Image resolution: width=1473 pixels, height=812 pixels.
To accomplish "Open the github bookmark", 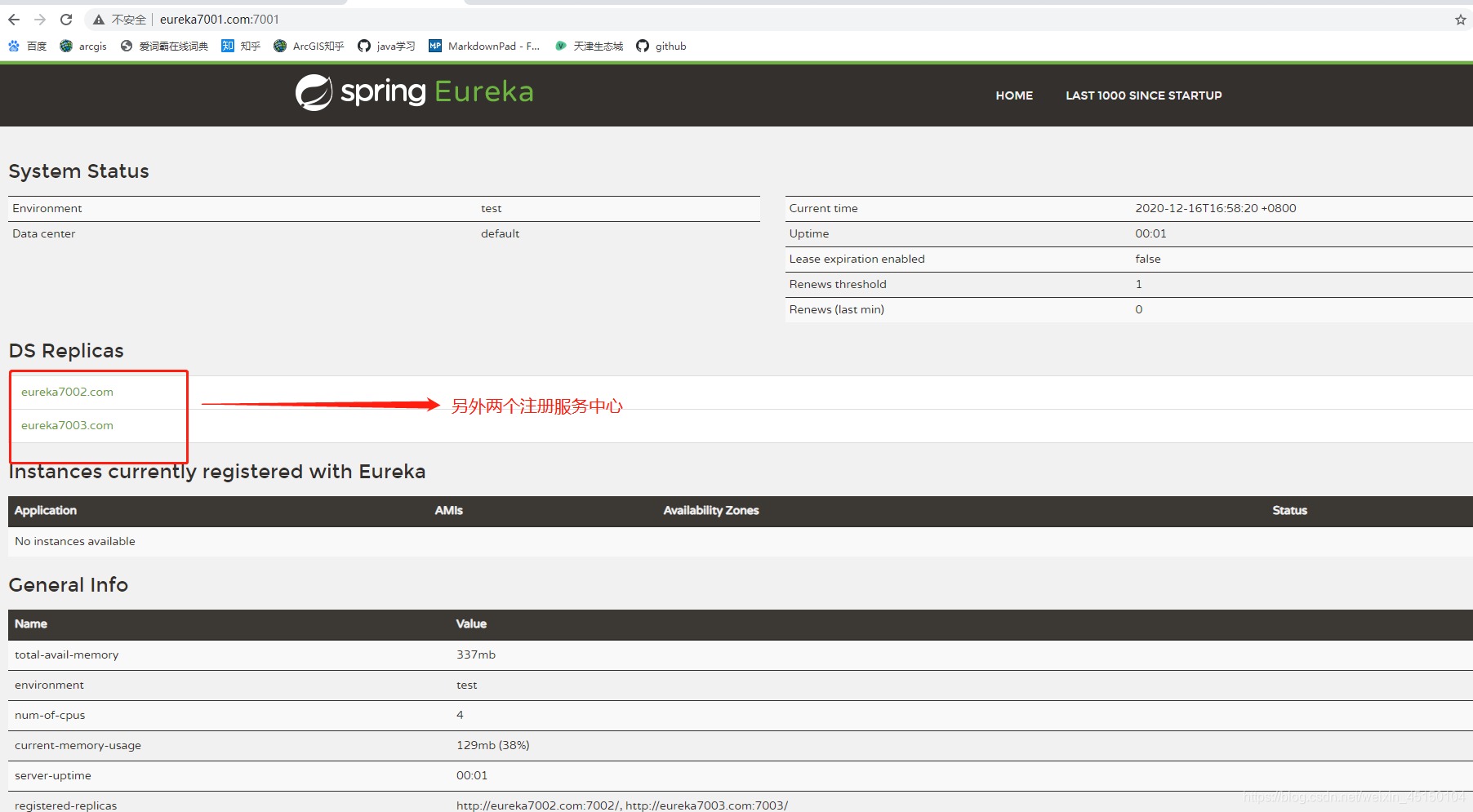I will click(x=661, y=47).
